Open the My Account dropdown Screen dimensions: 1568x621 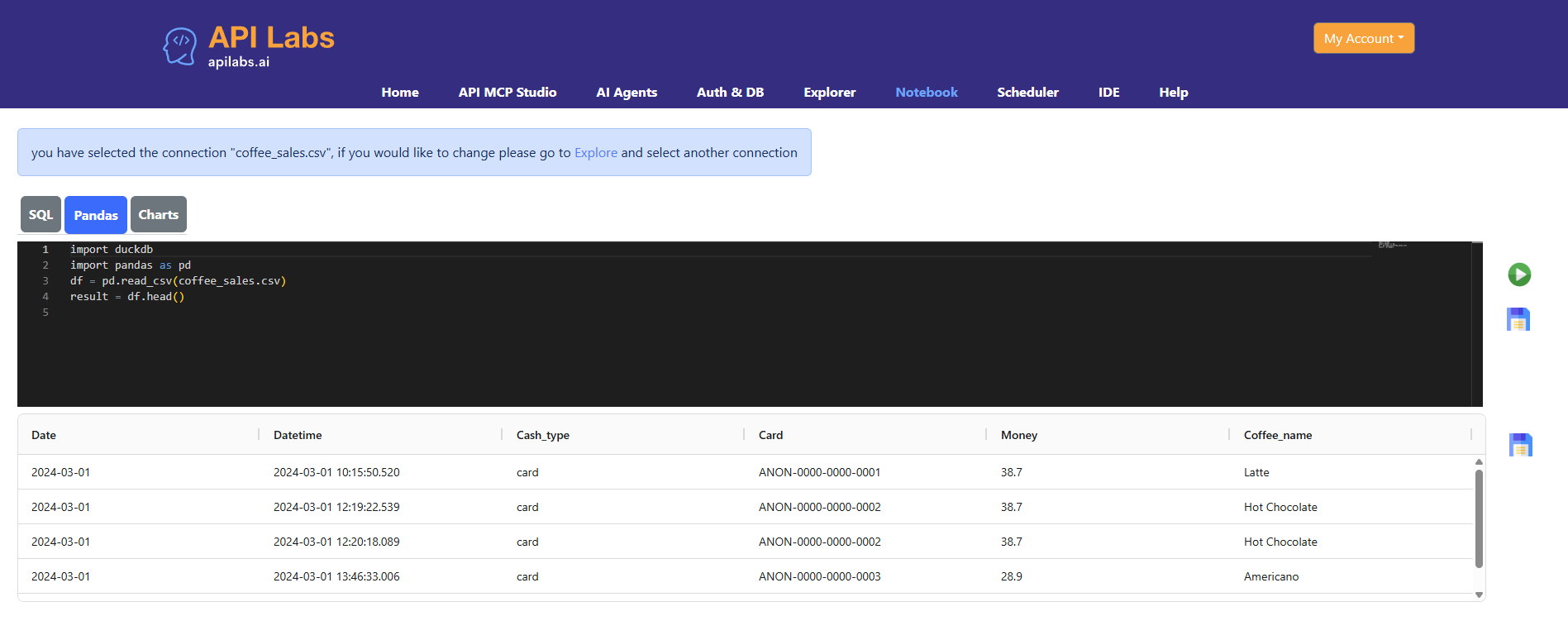(1364, 38)
